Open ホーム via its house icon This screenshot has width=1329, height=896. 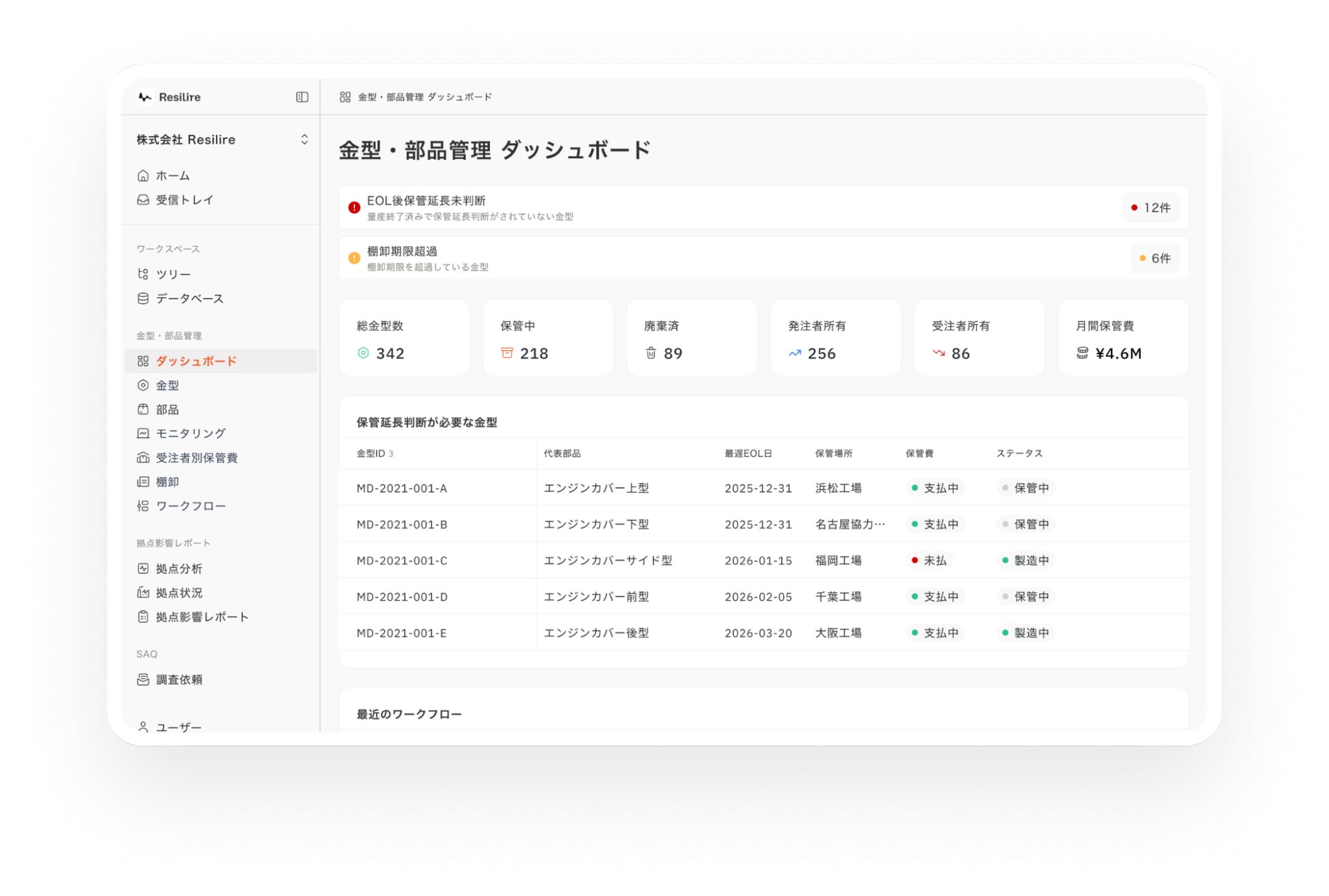coord(143,176)
